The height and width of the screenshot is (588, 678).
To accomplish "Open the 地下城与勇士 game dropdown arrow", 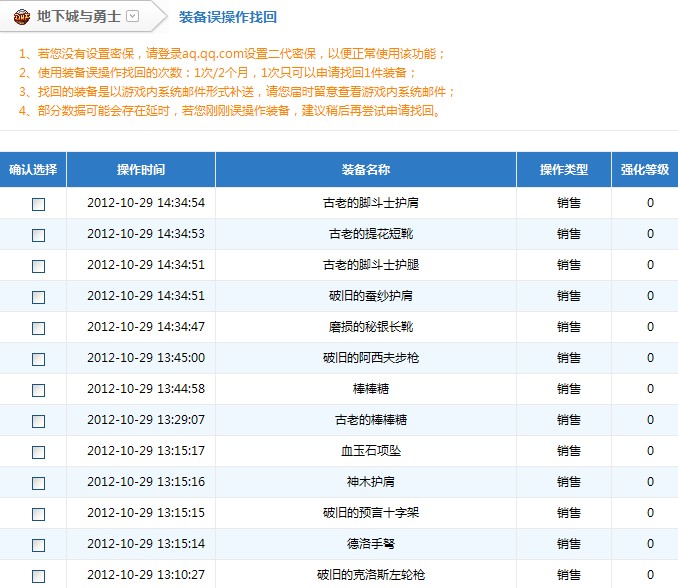I will click(x=132, y=16).
